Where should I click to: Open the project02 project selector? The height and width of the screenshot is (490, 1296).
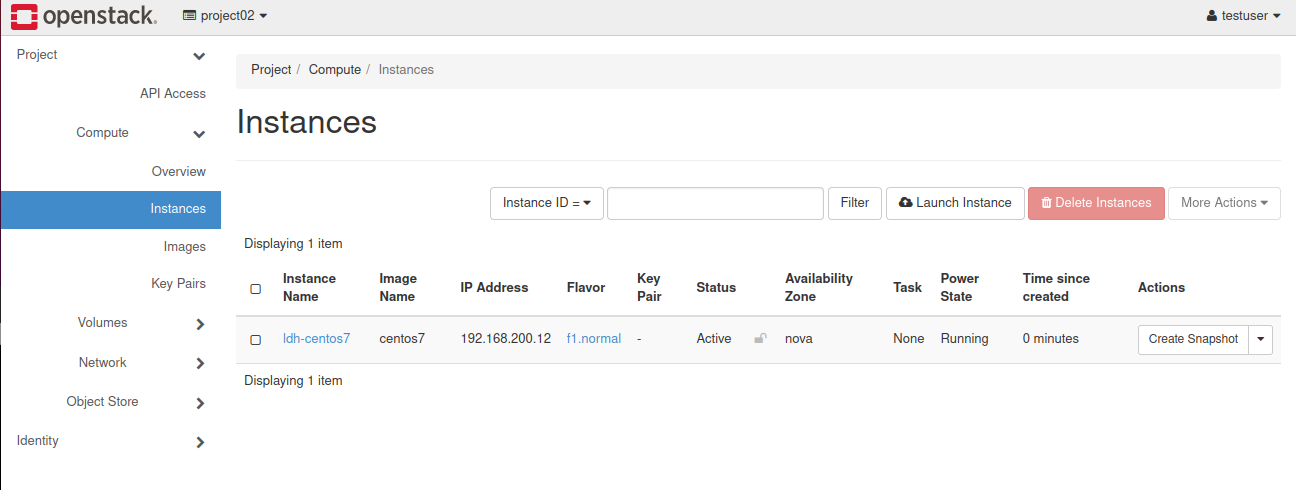pos(225,16)
